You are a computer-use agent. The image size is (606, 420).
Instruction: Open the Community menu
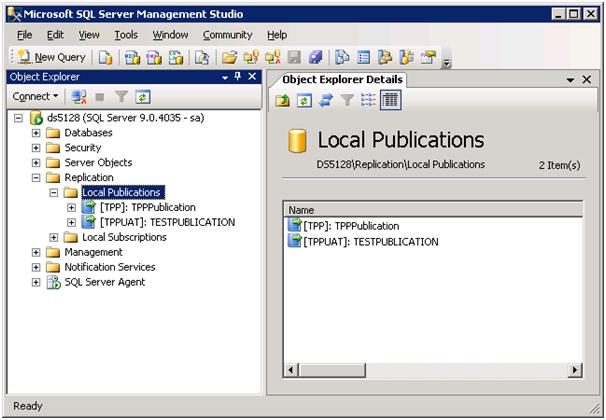pos(227,35)
